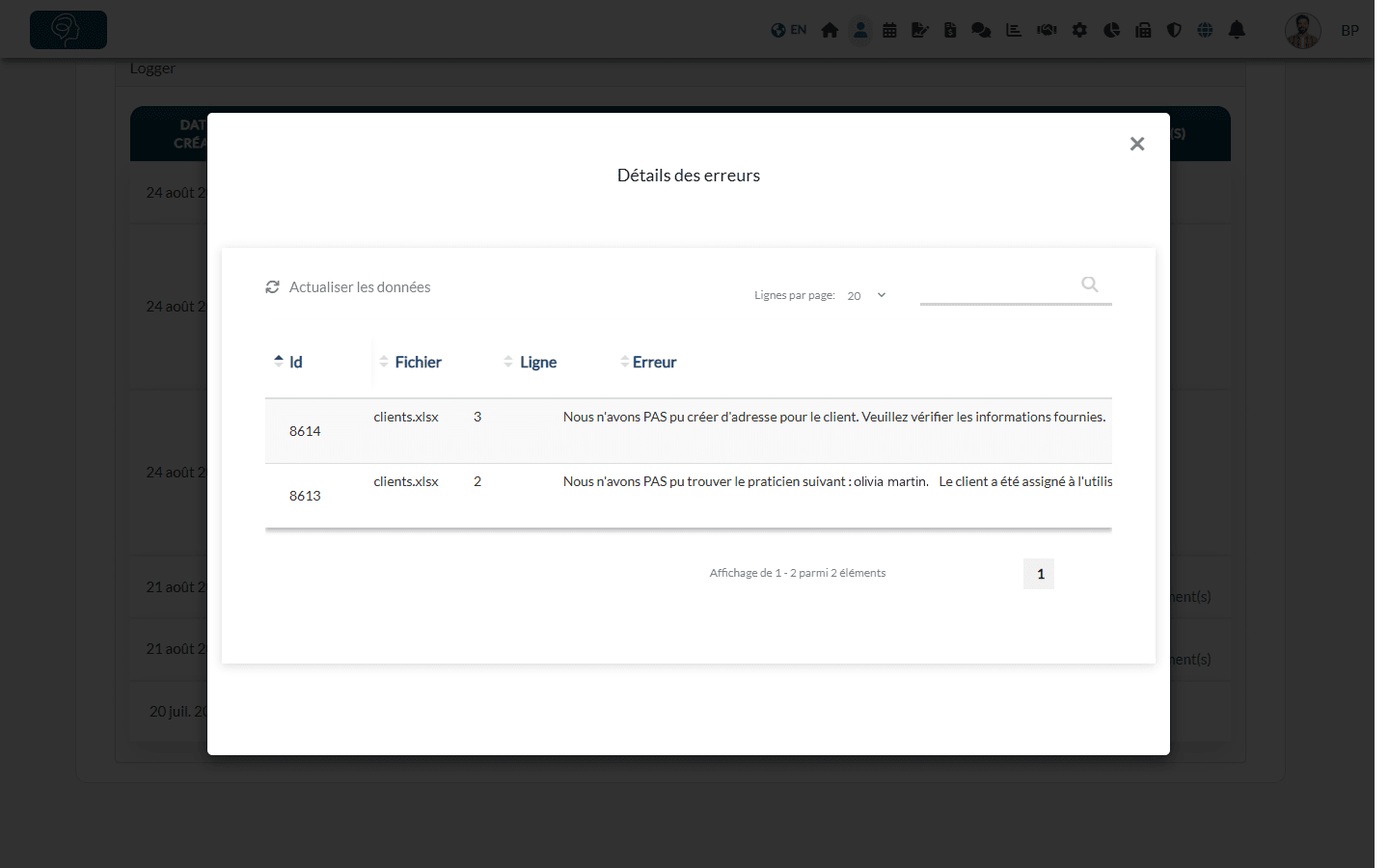Click the user avatar photo
The height and width of the screenshot is (868, 1389).
(x=1303, y=31)
